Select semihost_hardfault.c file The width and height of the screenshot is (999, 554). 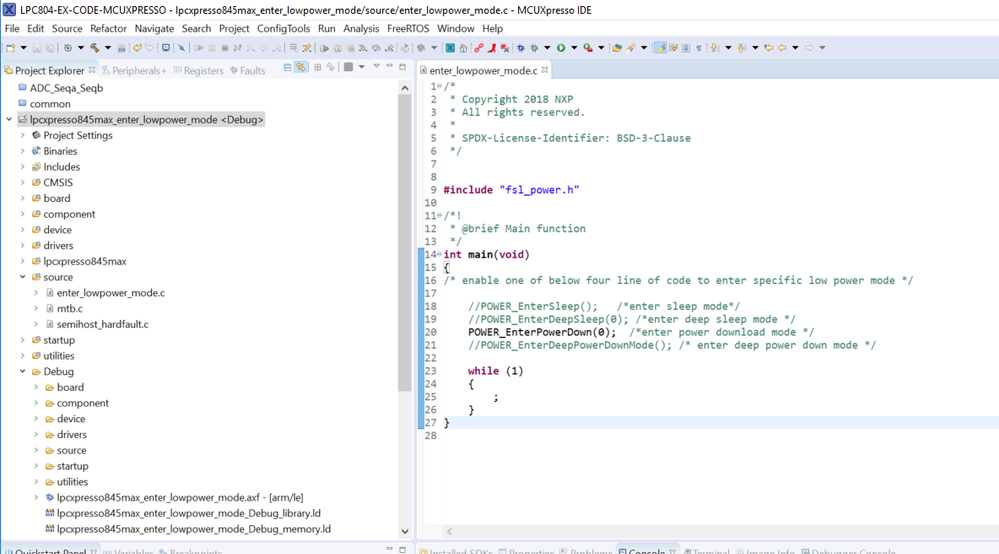(103, 324)
